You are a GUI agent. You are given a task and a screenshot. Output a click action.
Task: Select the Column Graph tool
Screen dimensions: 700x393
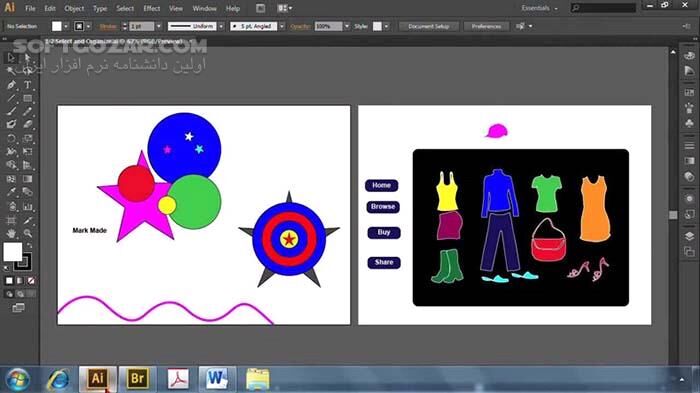click(28, 206)
